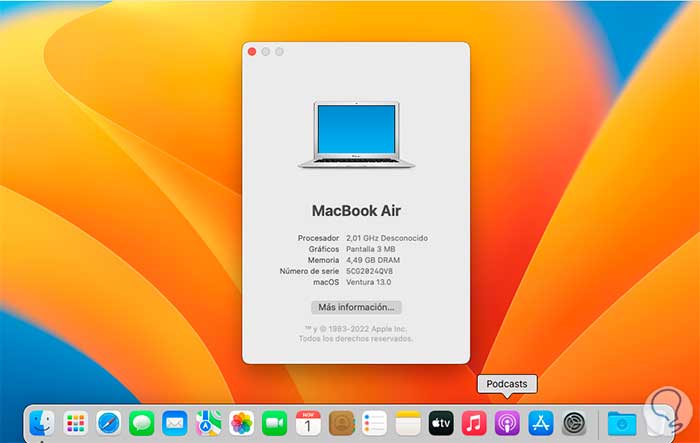
Task: Click the Apple Inc. copyright text
Action: point(356,329)
